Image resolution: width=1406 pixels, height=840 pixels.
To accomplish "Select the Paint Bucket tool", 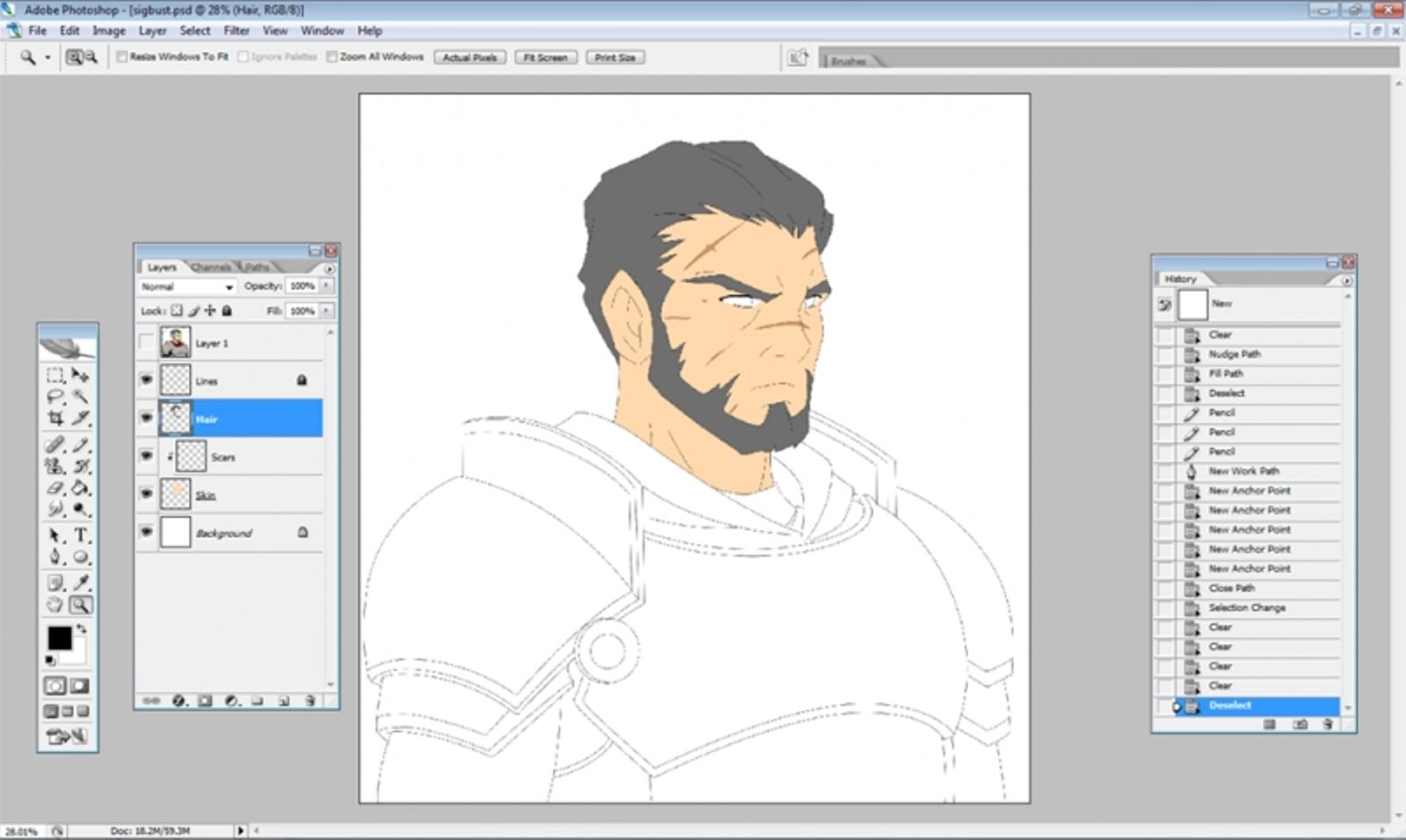I will tap(81, 489).
